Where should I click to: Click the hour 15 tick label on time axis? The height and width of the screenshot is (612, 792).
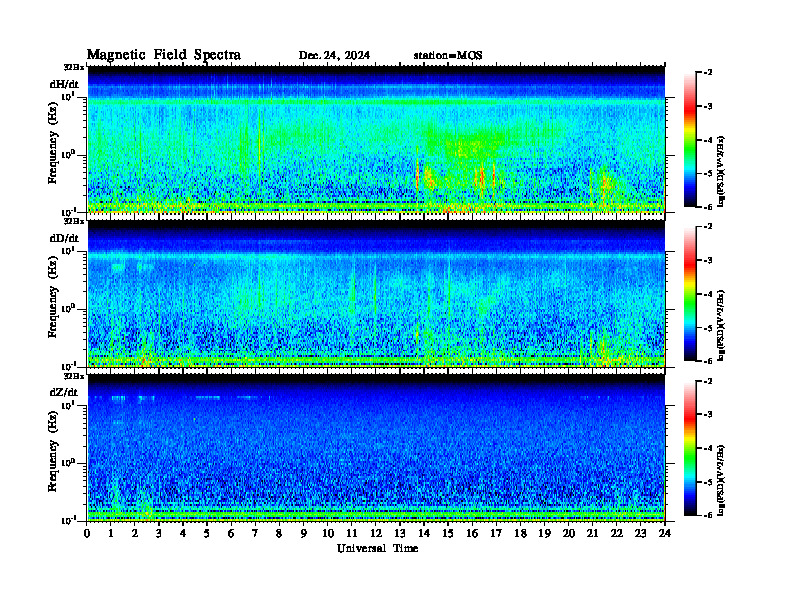448,533
